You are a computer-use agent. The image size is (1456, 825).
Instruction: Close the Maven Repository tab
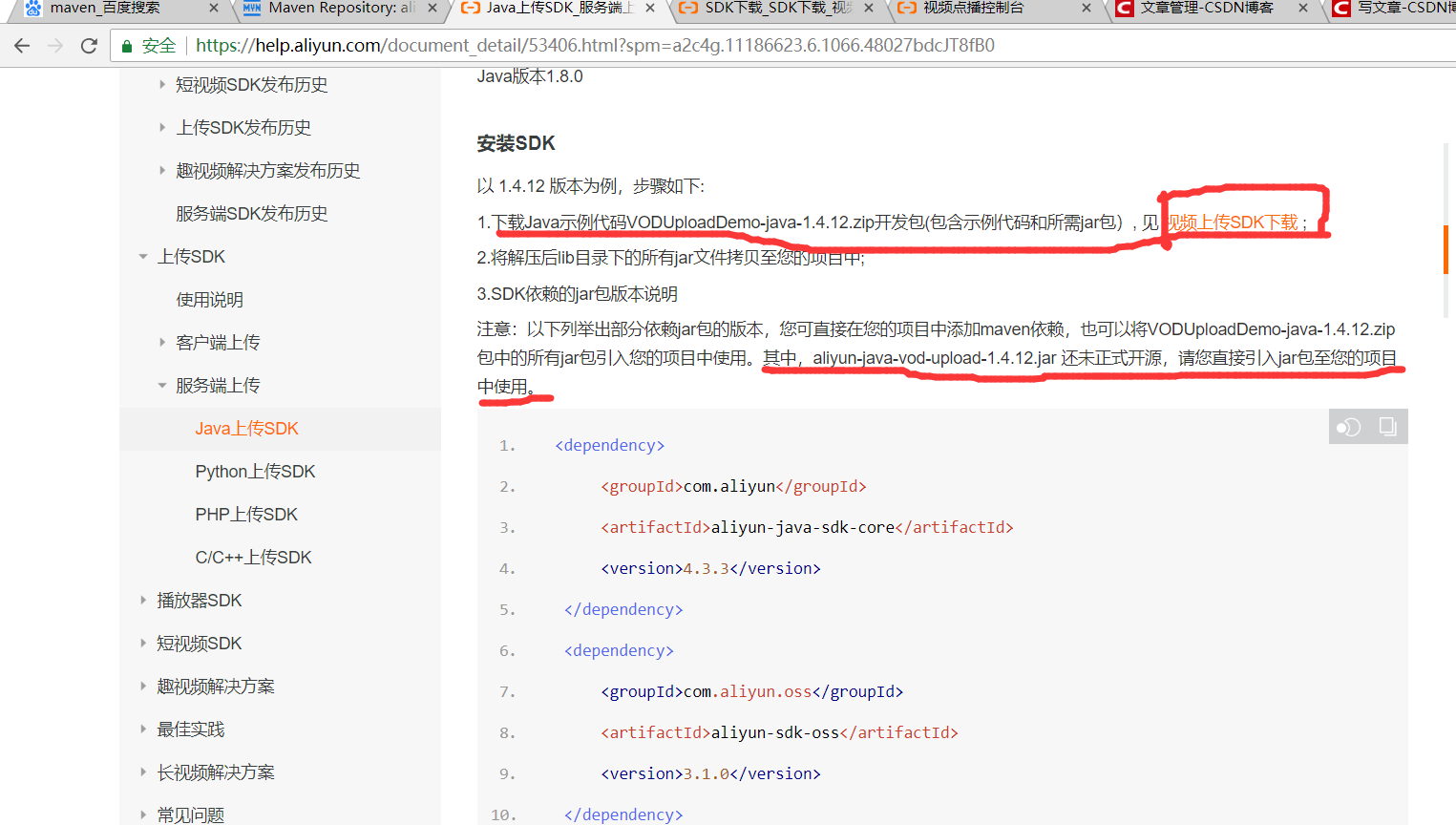point(432,8)
